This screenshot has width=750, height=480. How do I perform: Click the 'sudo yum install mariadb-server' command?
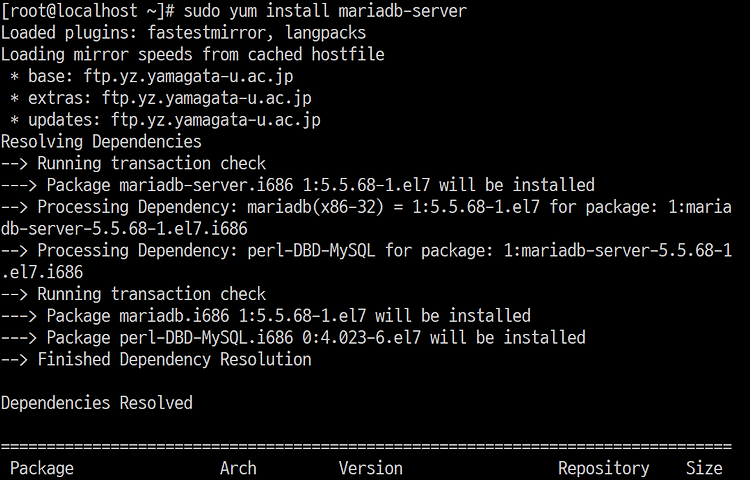[325, 11]
